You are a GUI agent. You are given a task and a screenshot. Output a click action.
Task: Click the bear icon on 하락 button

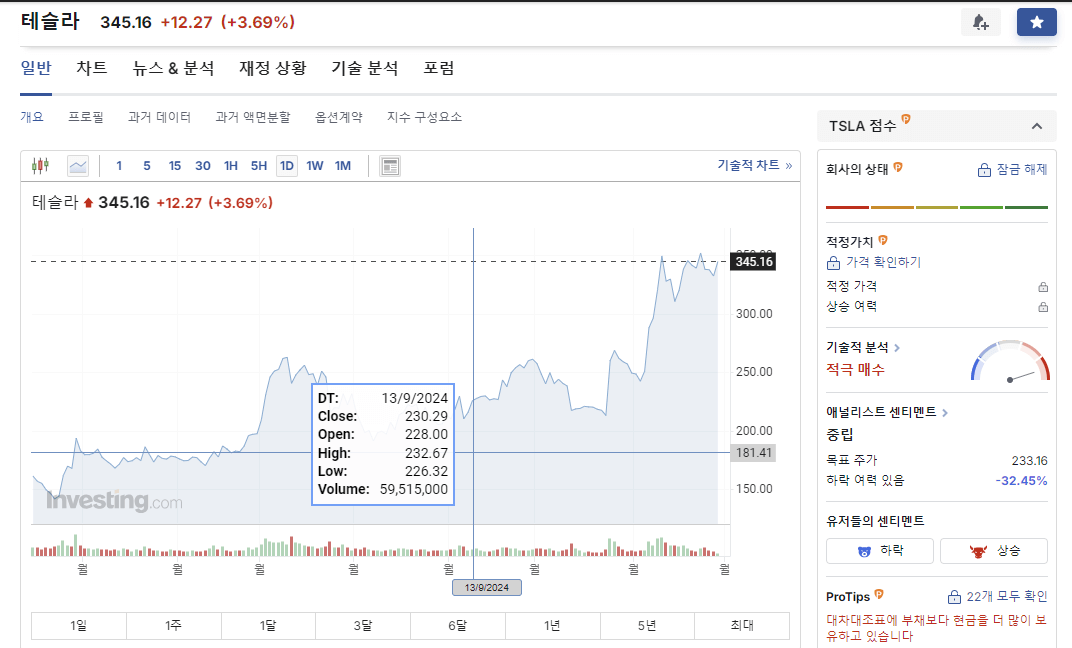click(x=866, y=550)
